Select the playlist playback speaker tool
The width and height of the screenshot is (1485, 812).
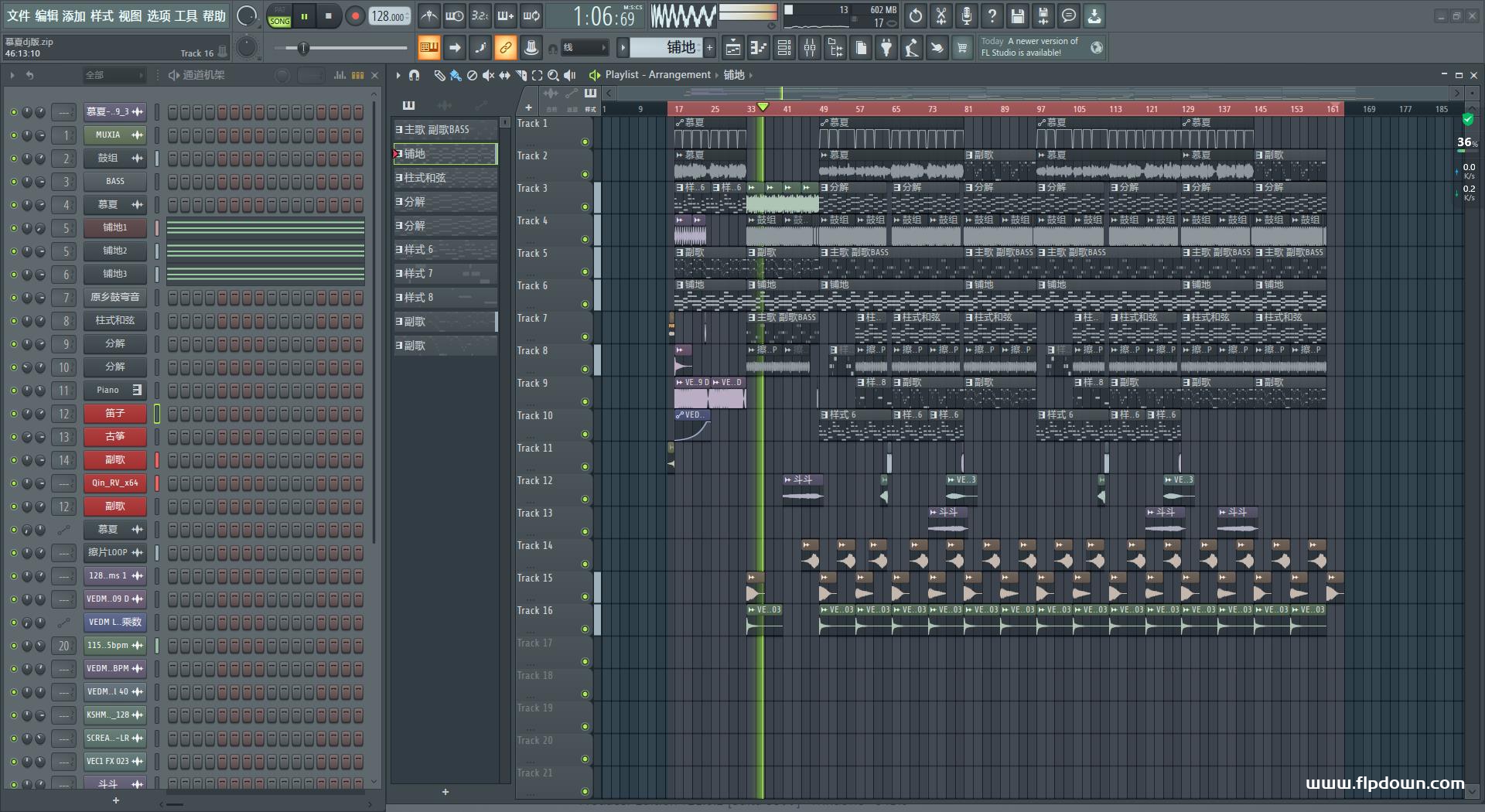click(570, 75)
